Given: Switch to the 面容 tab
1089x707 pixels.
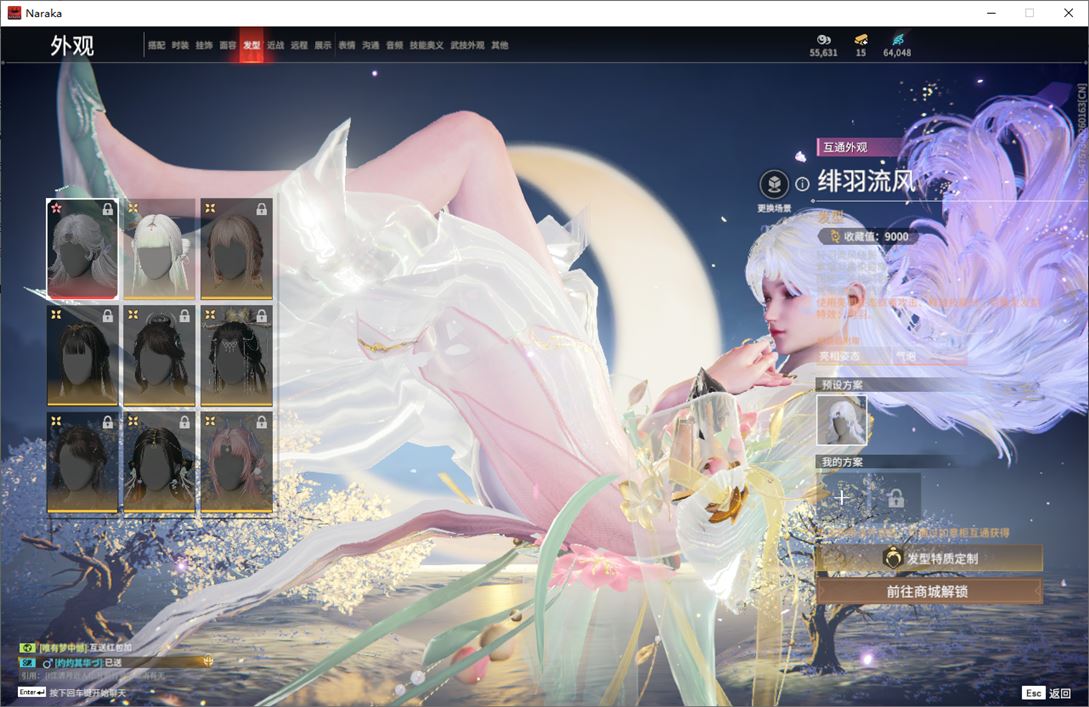Looking at the screenshot, I should 228,45.
